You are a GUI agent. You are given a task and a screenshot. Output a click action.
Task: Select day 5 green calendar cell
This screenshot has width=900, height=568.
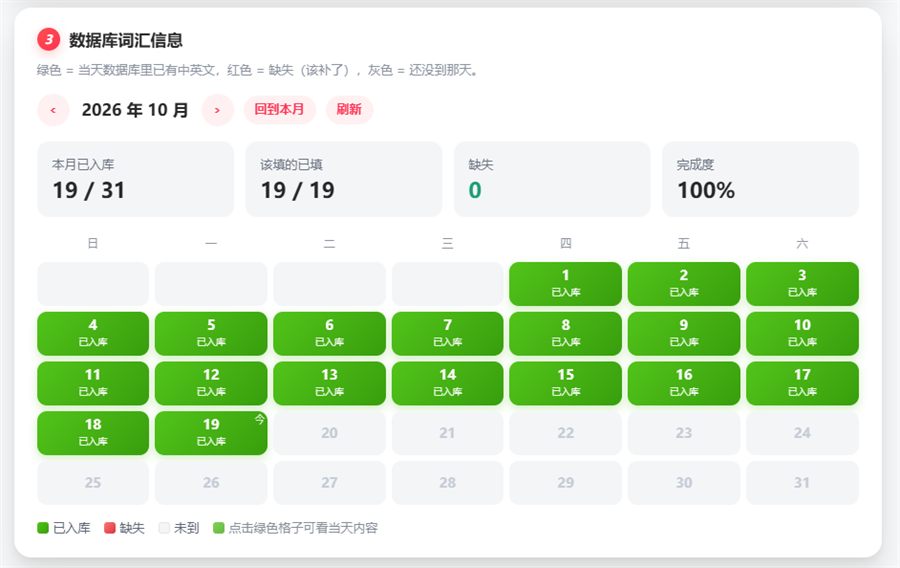coord(211,333)
